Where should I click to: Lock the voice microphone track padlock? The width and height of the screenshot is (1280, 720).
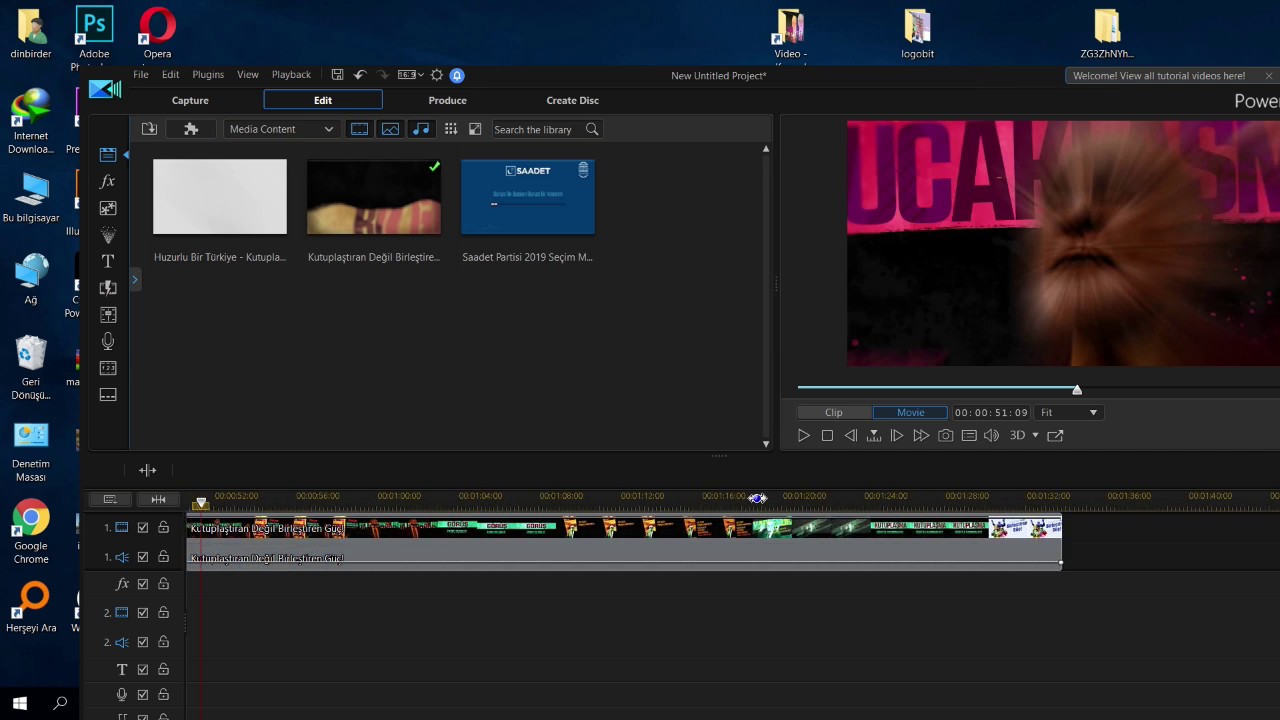click(163, 695)
